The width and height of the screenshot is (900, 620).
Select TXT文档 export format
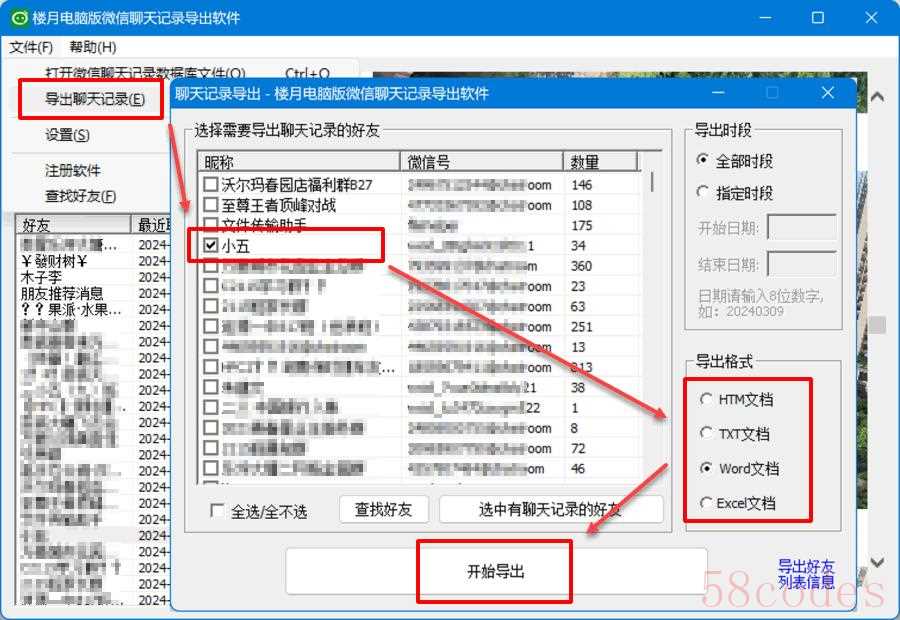706,433
